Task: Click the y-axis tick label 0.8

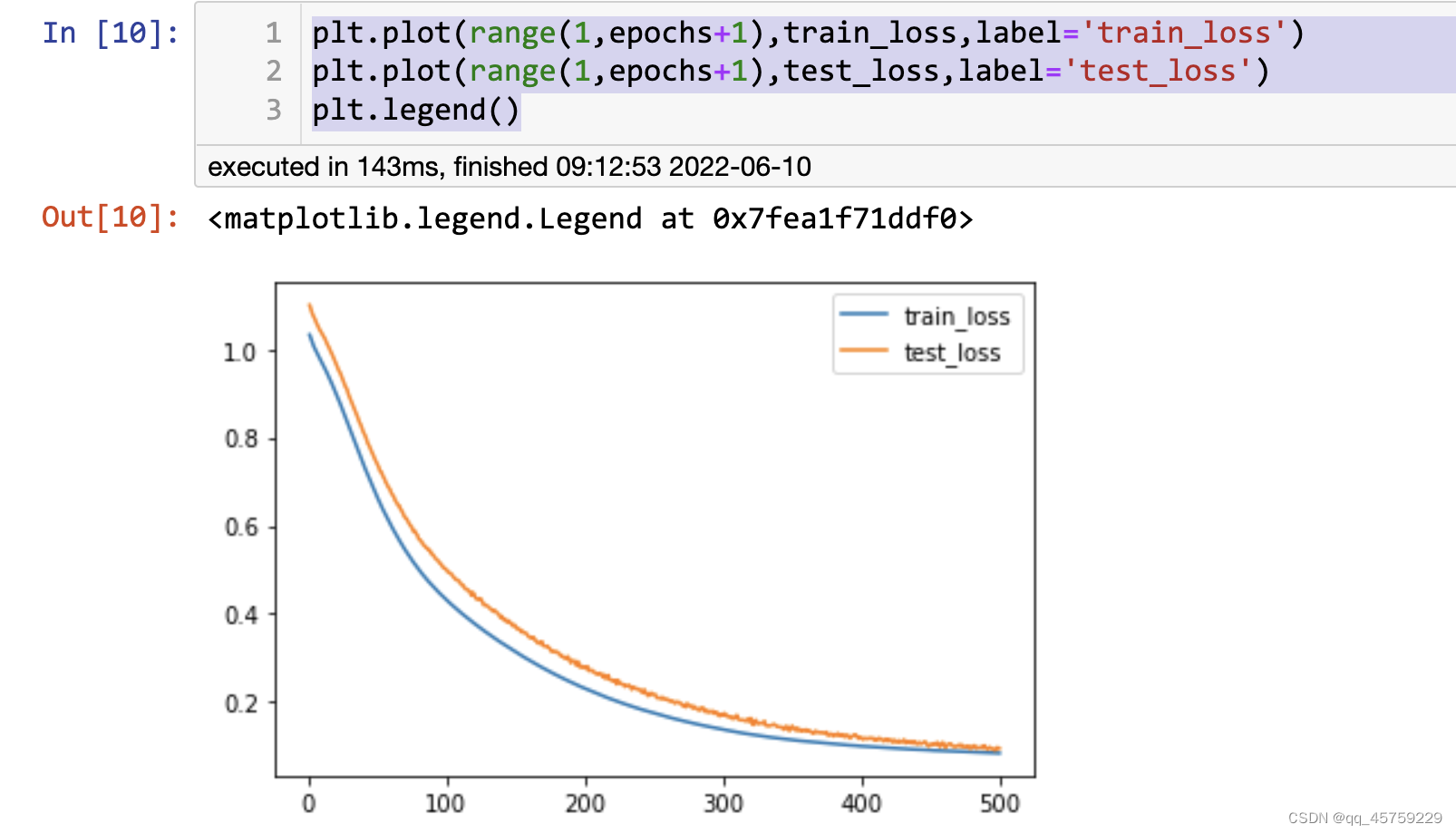Action: (240, 440)
